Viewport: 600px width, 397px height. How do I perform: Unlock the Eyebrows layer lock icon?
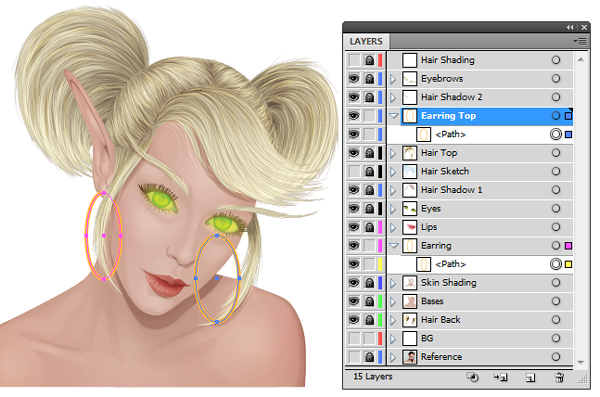pos(369,79)
